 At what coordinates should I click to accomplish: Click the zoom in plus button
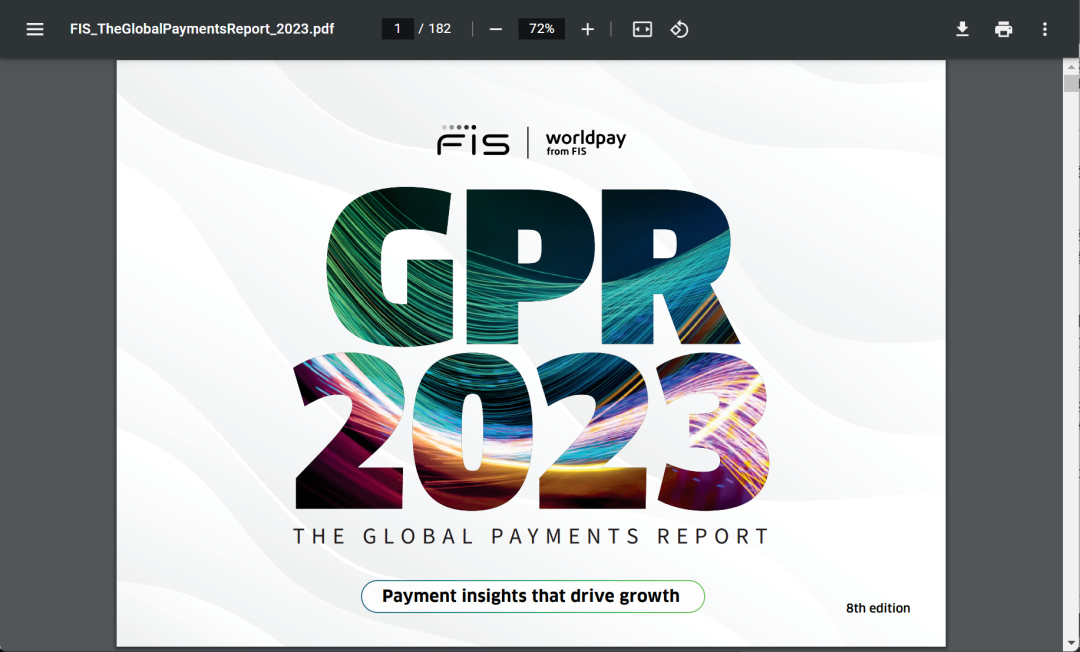coord(588,29)
